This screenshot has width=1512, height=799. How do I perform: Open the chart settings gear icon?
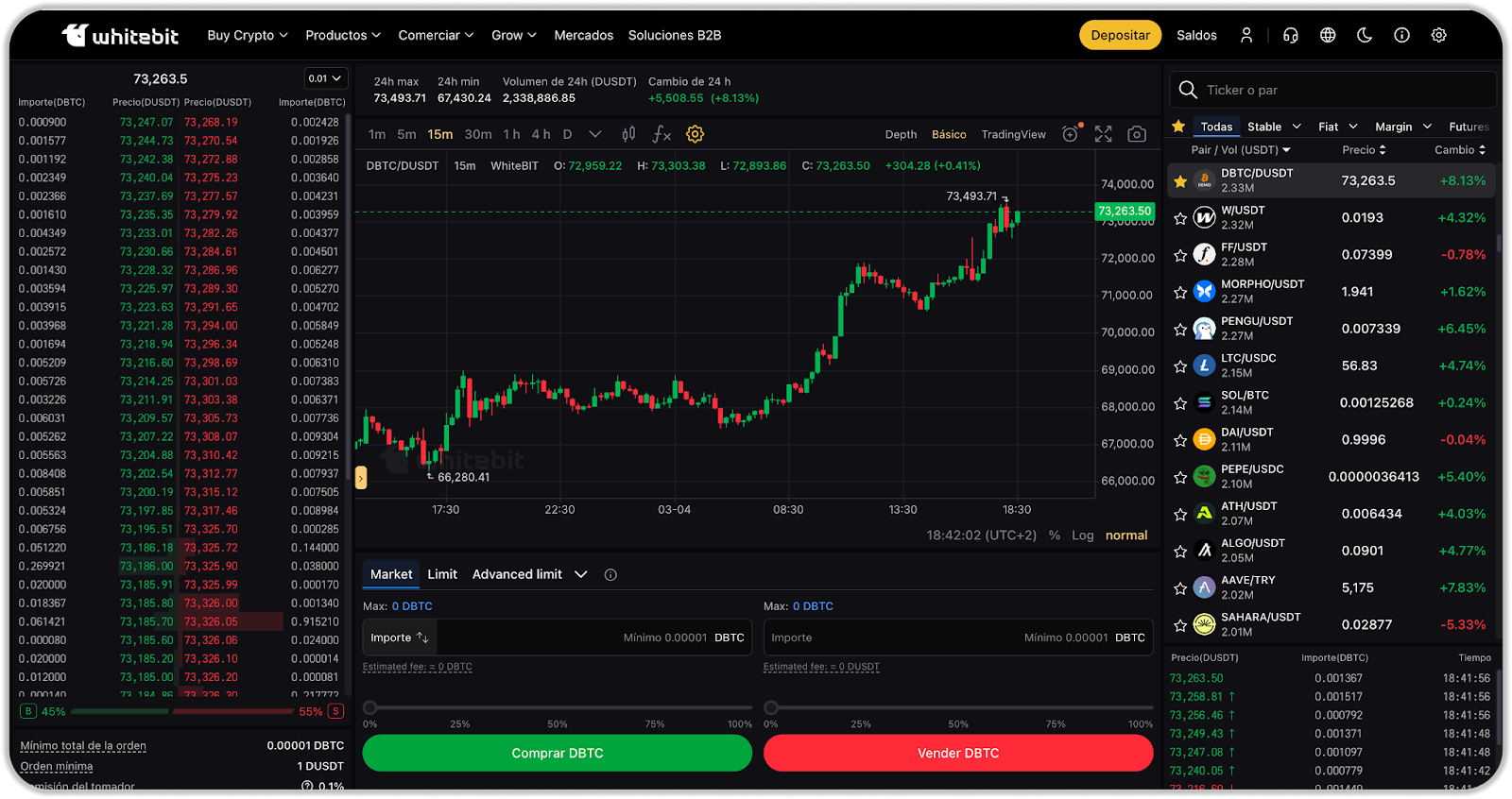695,134
